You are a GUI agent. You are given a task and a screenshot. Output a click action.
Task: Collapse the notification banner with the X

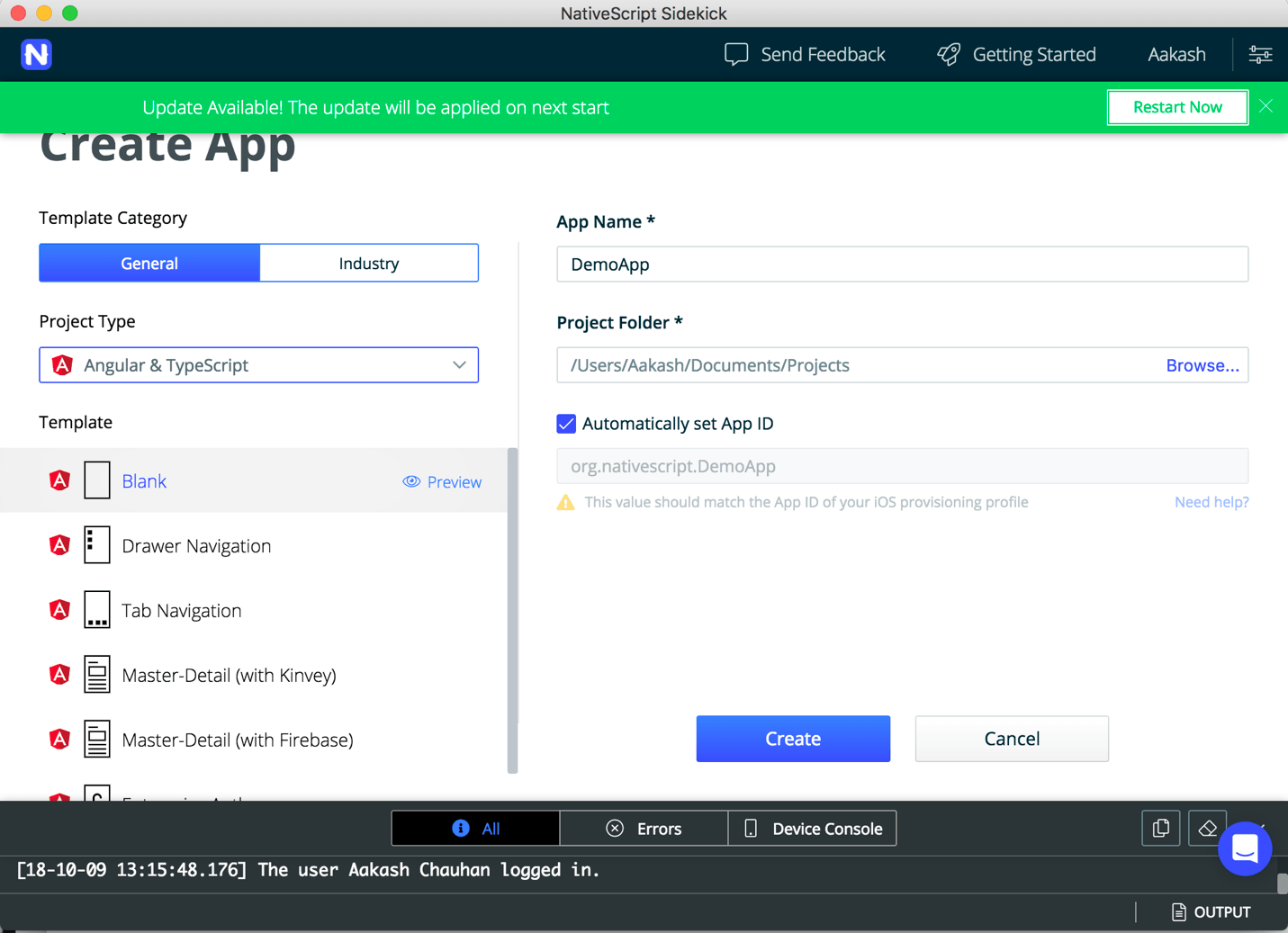(x=1265, y=107)
